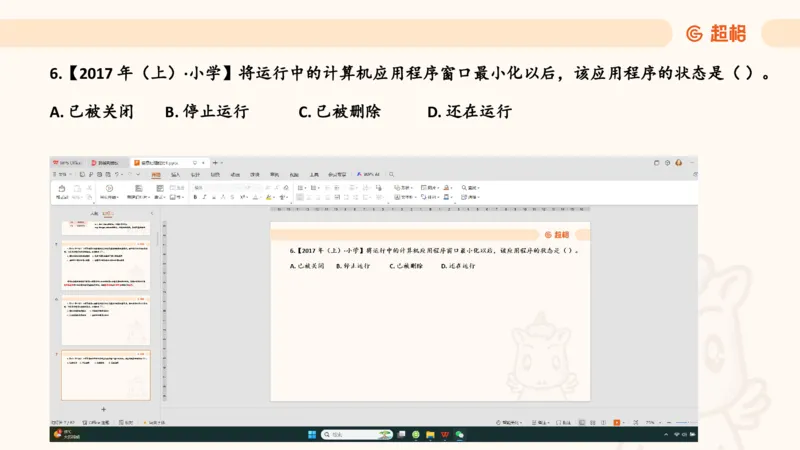Image resolution: width=800 pixels, height=450 pixels.
Task: Click the Windows Start button
Action: click(312, 435)
